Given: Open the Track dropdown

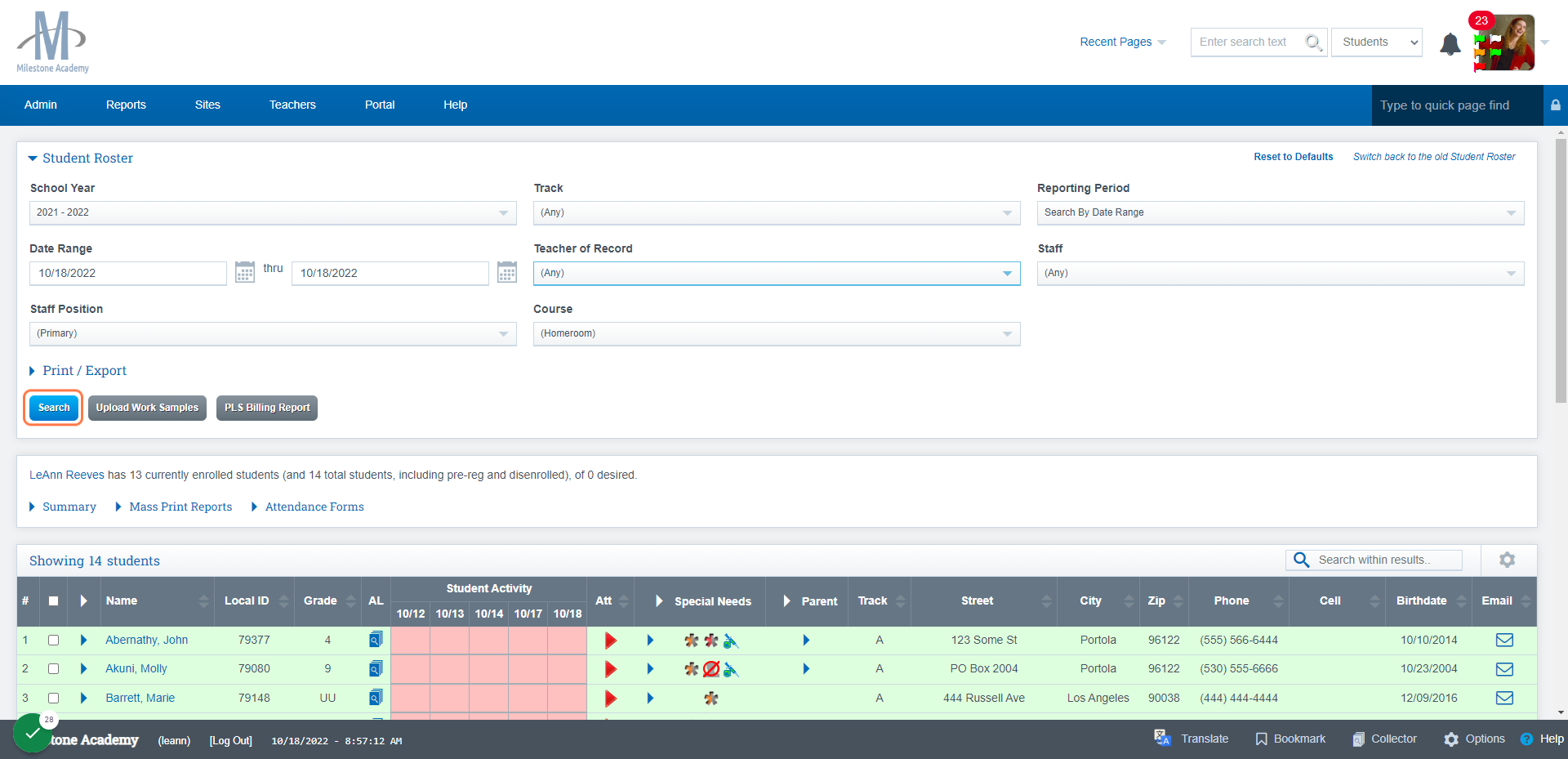Looking at the screenshot, I should (x=777, y=212).
